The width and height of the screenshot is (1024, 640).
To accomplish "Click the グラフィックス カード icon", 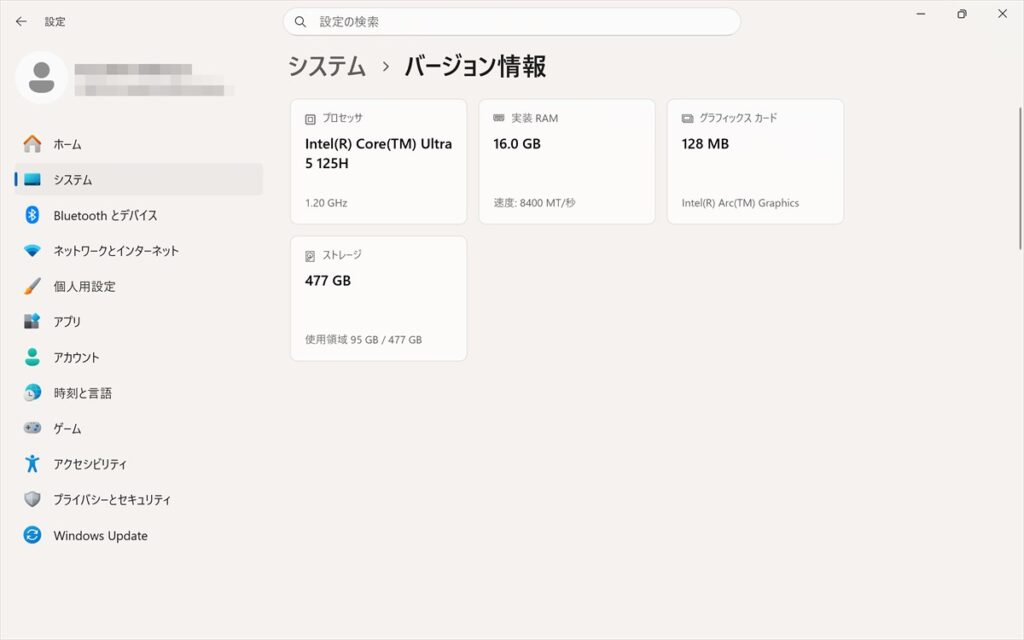I will point(687,118).
